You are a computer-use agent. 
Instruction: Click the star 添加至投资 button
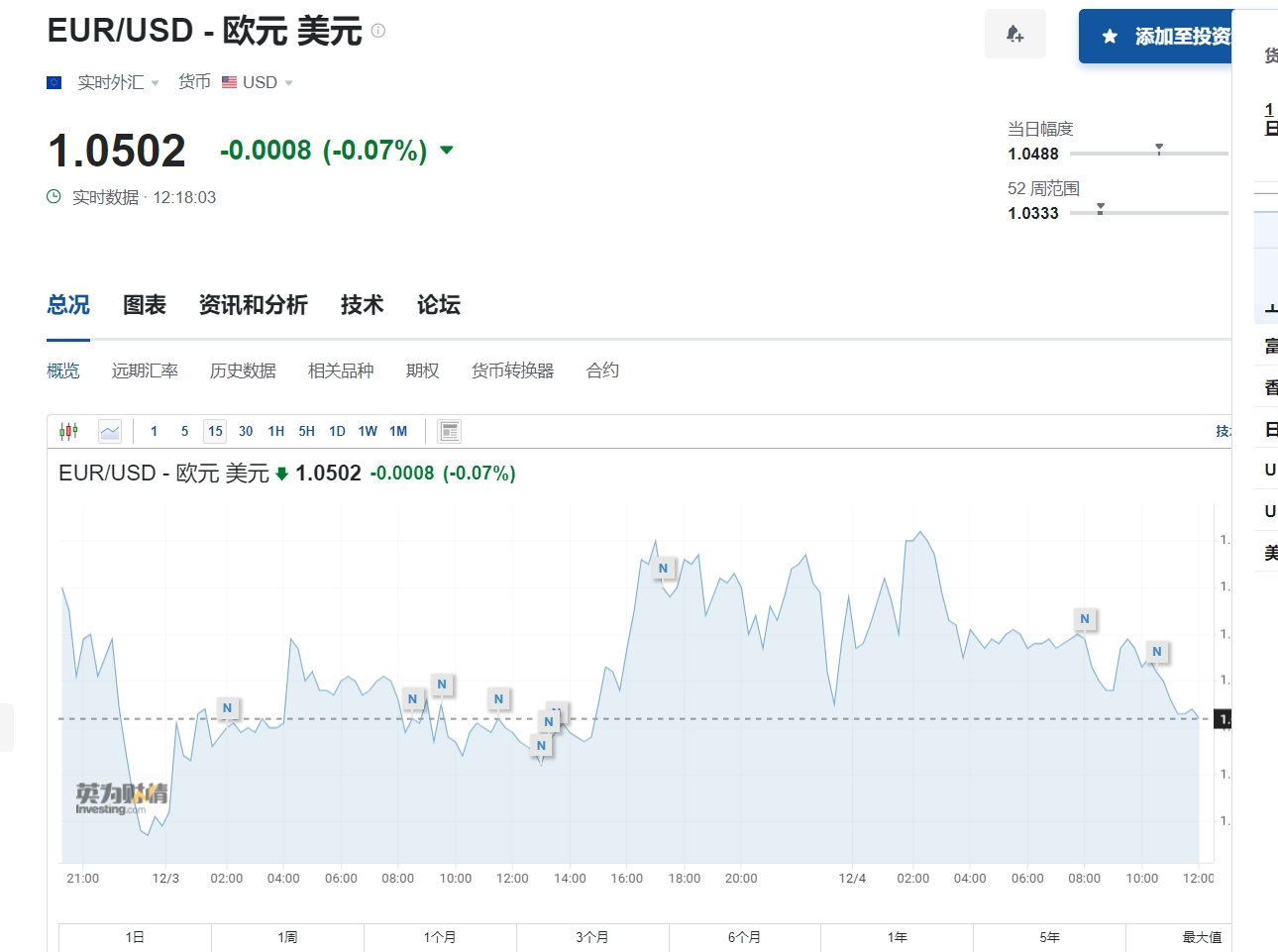tap(1155, 37)
